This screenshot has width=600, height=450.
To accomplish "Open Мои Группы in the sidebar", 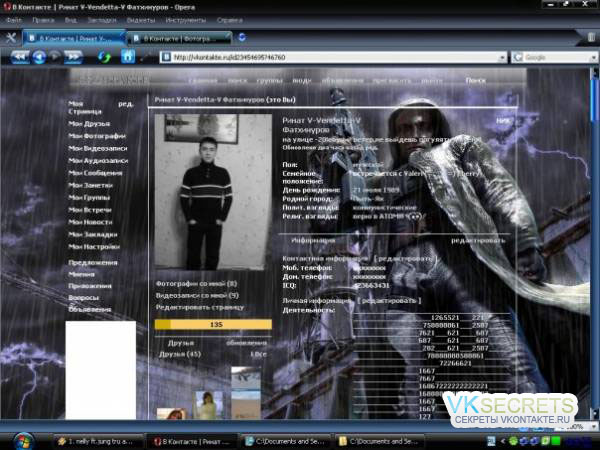I will coord(89,197).
